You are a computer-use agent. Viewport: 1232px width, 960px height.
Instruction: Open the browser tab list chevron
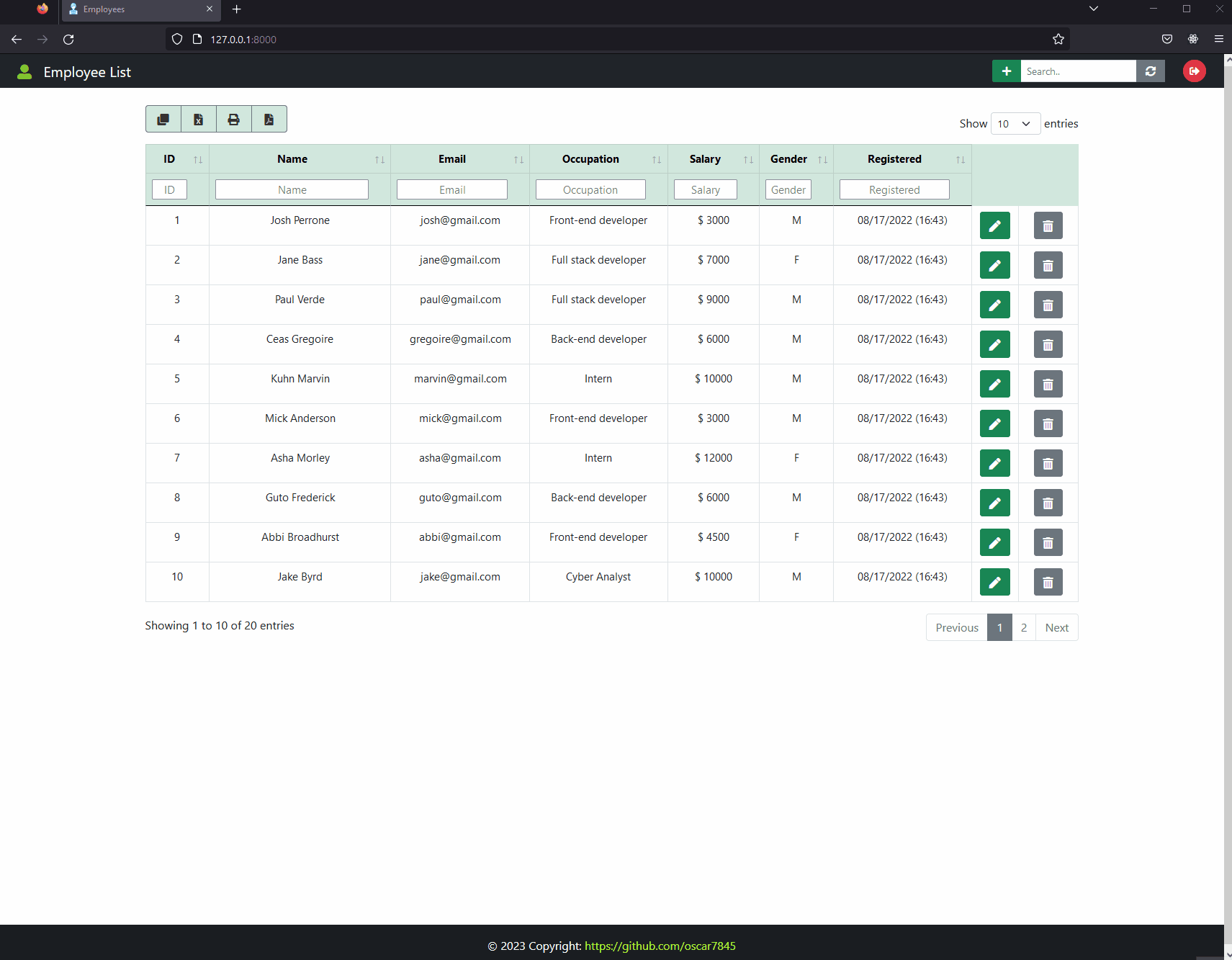click(x=1093, y=9)
